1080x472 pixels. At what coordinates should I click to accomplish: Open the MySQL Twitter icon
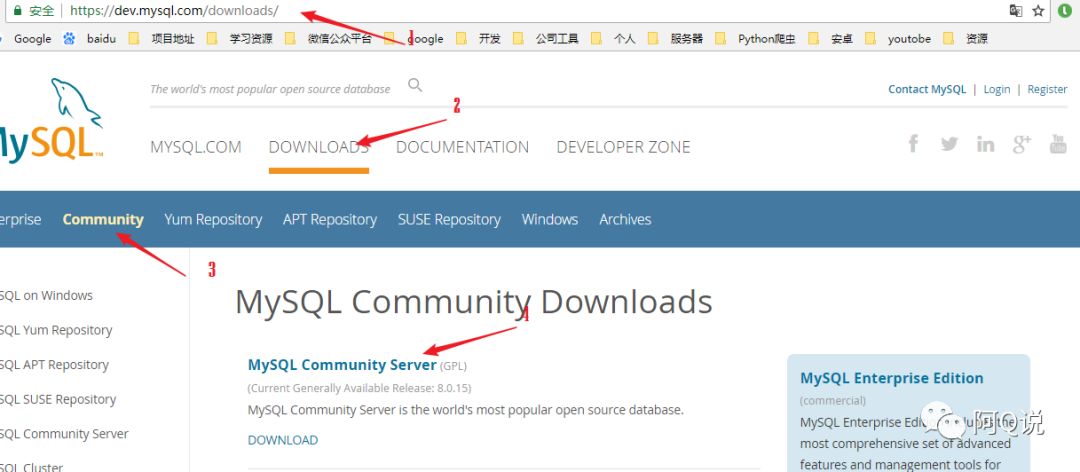tap(949, 143)
